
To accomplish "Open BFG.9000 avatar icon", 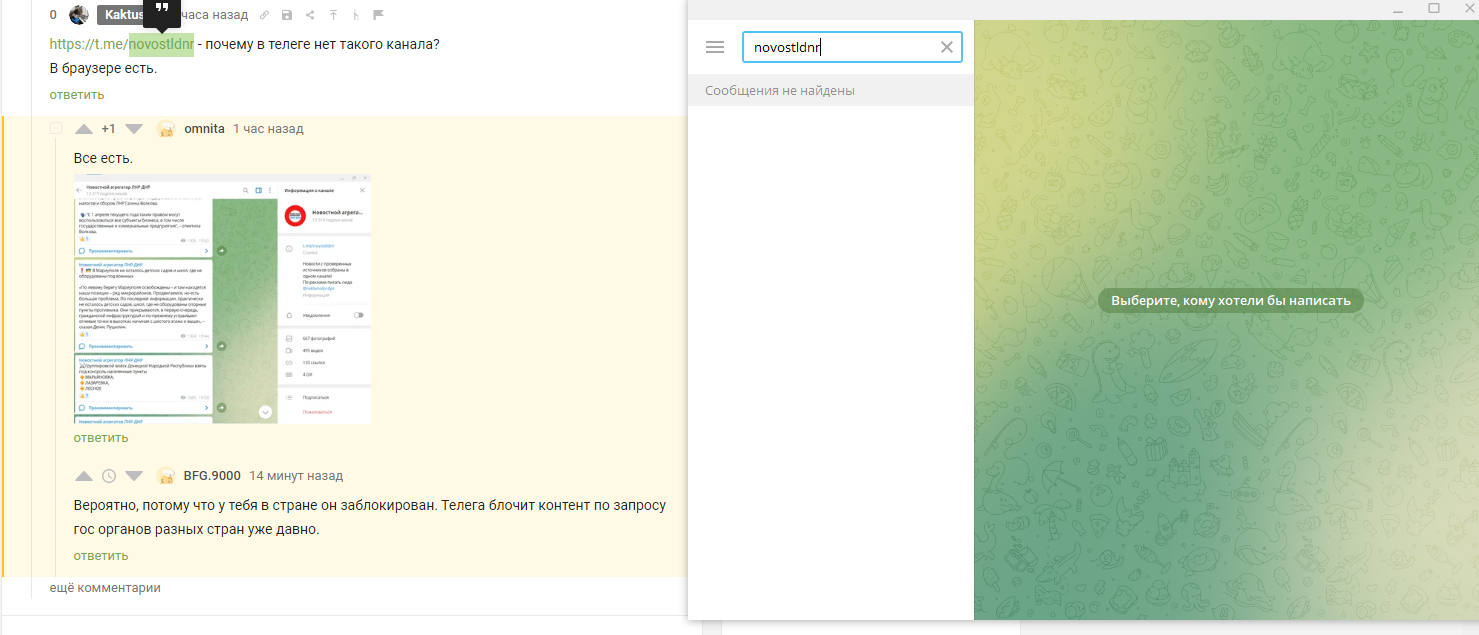I will click(x=167, y=476).
